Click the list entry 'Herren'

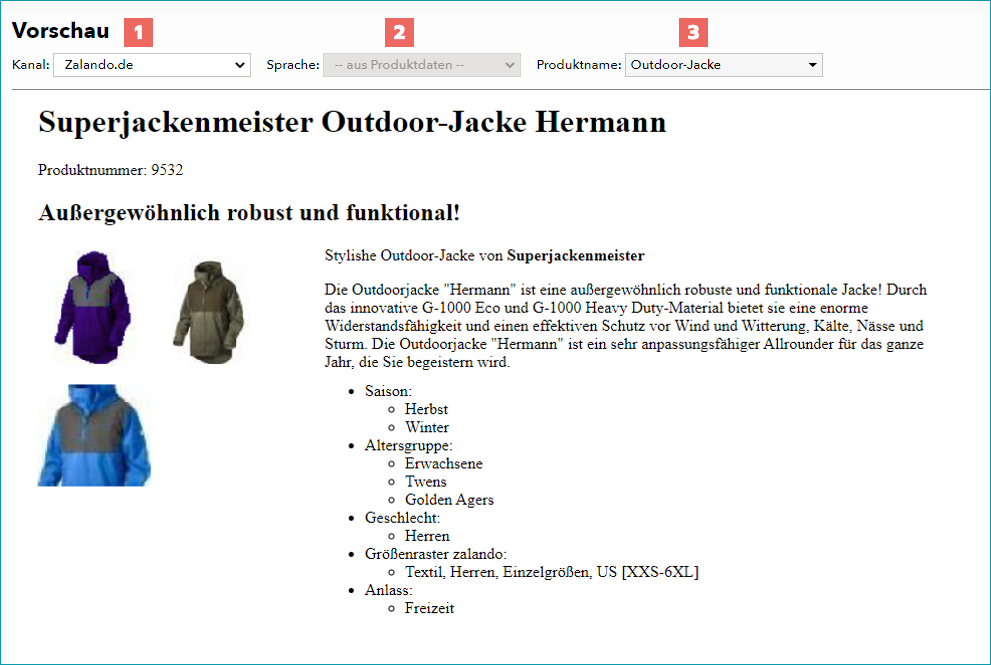[x=427, y=536]
